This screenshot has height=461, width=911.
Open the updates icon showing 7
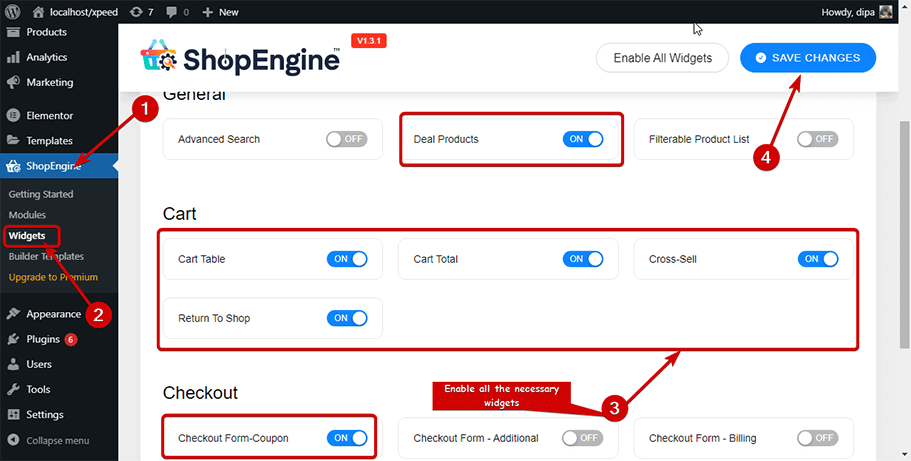(x=135, y=12)
